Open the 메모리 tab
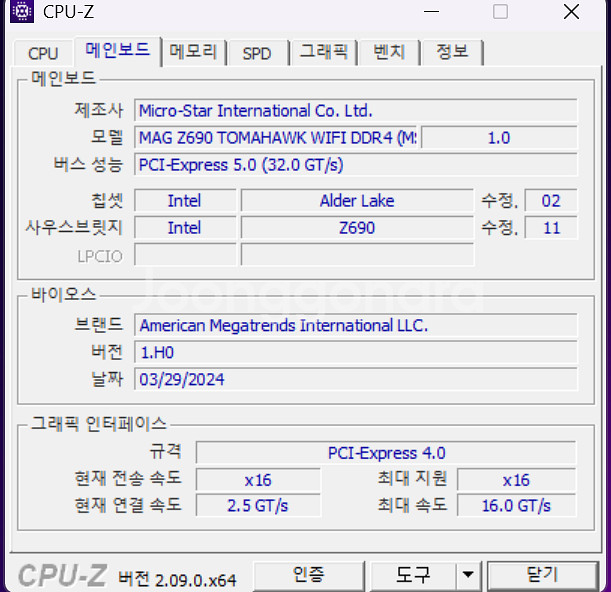Image resolution: width=611 pixels, height=592 pixels. tap(193, 53)
